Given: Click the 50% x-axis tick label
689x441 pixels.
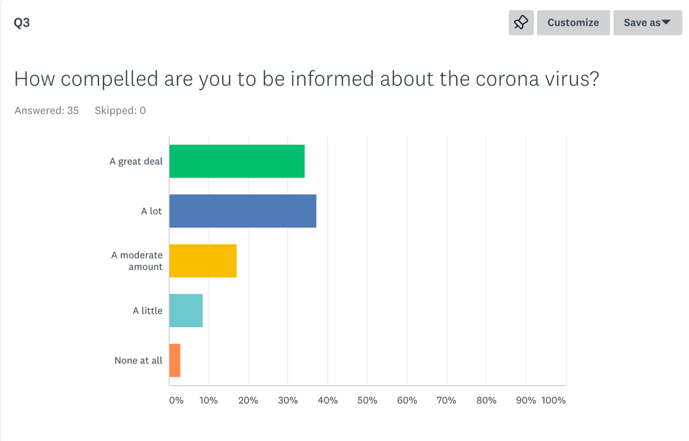Looking at the screenshot, I should 367,400.
